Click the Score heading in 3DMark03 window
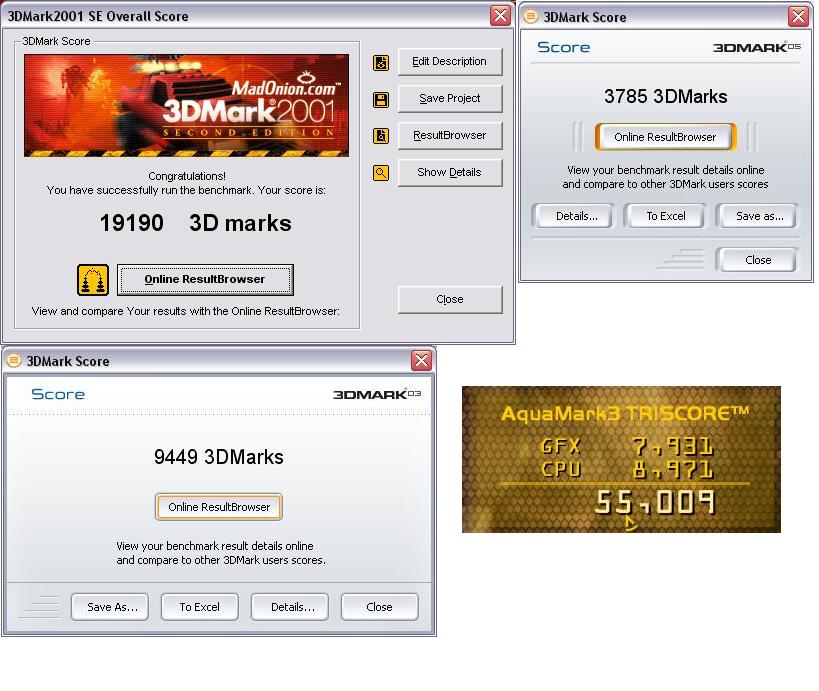The image size is (819, 691). [57, 394]
